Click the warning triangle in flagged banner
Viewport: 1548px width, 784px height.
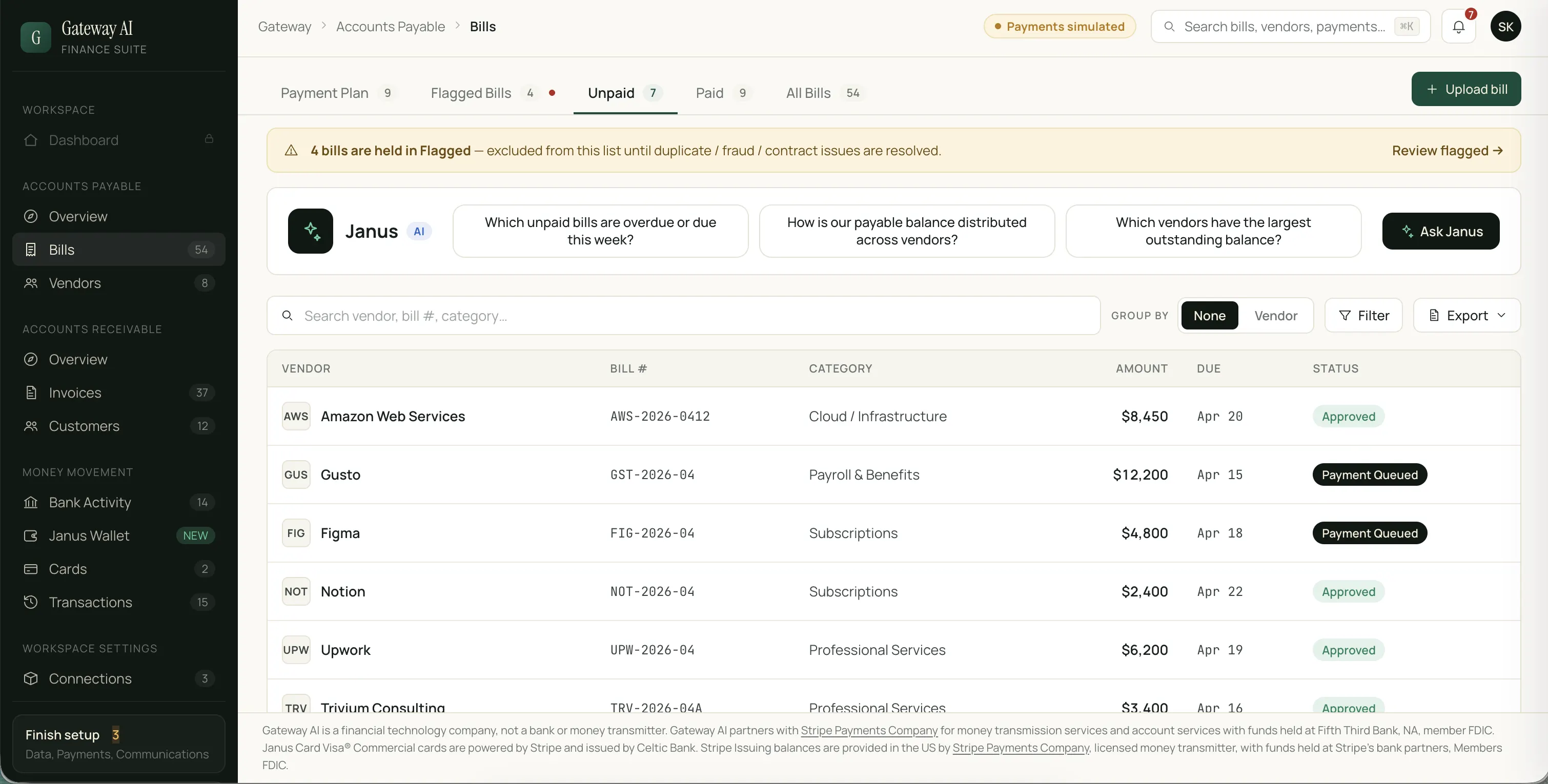[291, 150]
